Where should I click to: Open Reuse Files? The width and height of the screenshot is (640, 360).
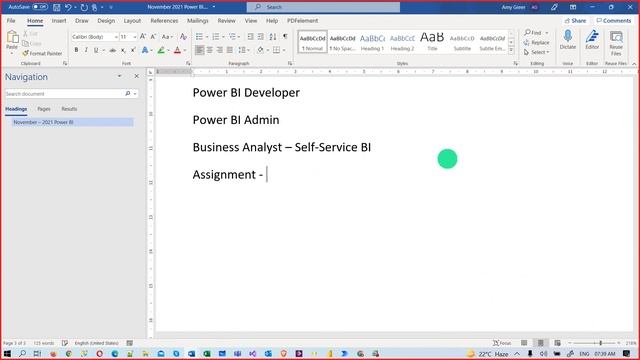click(x=616, y=42)
